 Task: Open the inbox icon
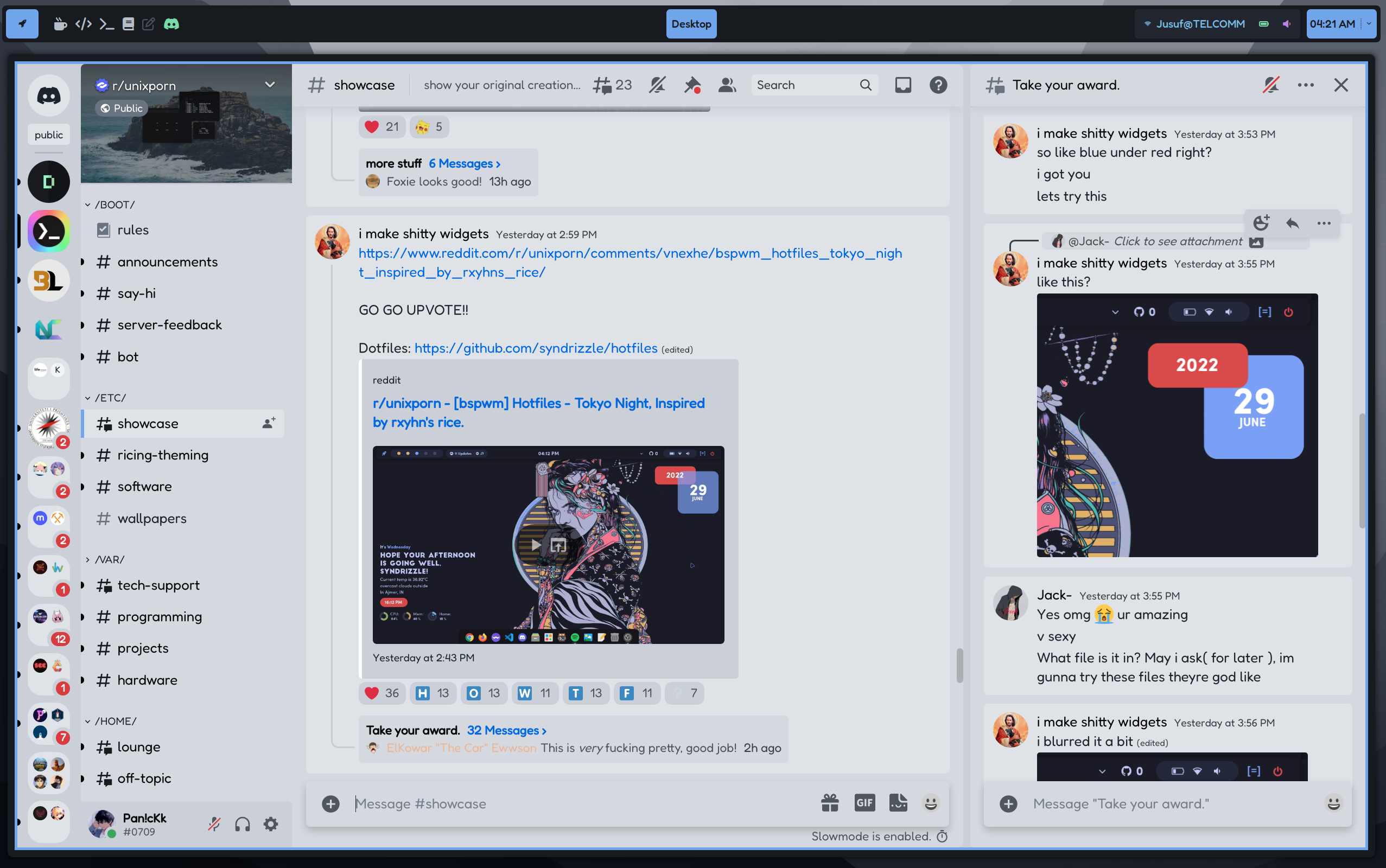(x=902, y=85)
